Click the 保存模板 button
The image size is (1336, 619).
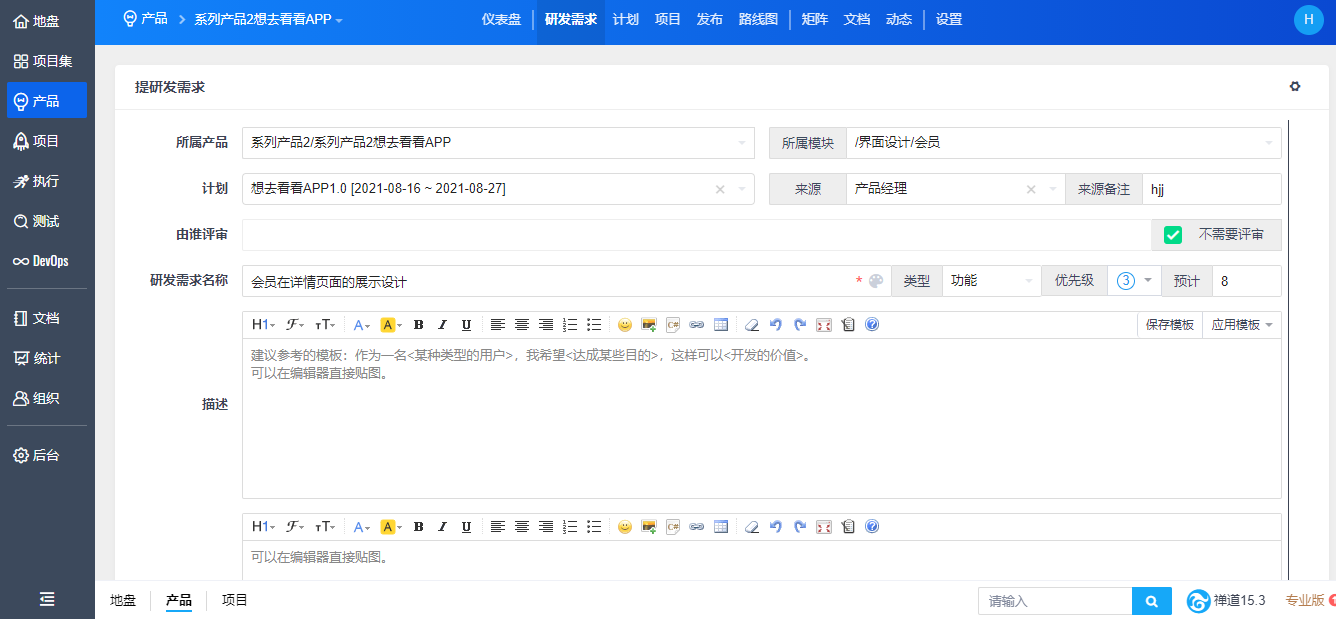(1169, 325)
